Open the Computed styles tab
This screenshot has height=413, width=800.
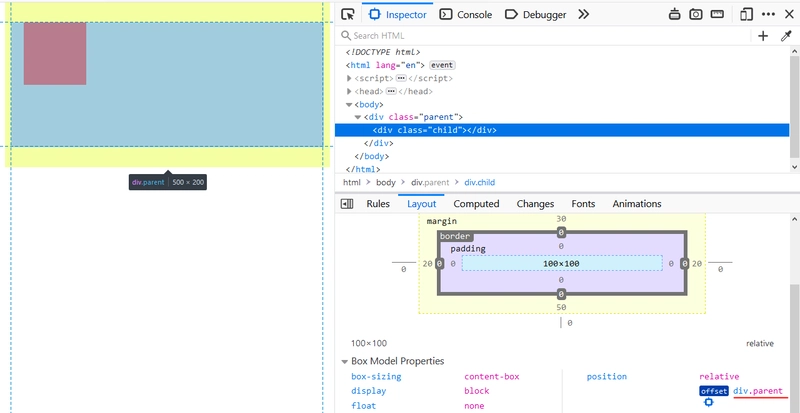tap(476, 204)
